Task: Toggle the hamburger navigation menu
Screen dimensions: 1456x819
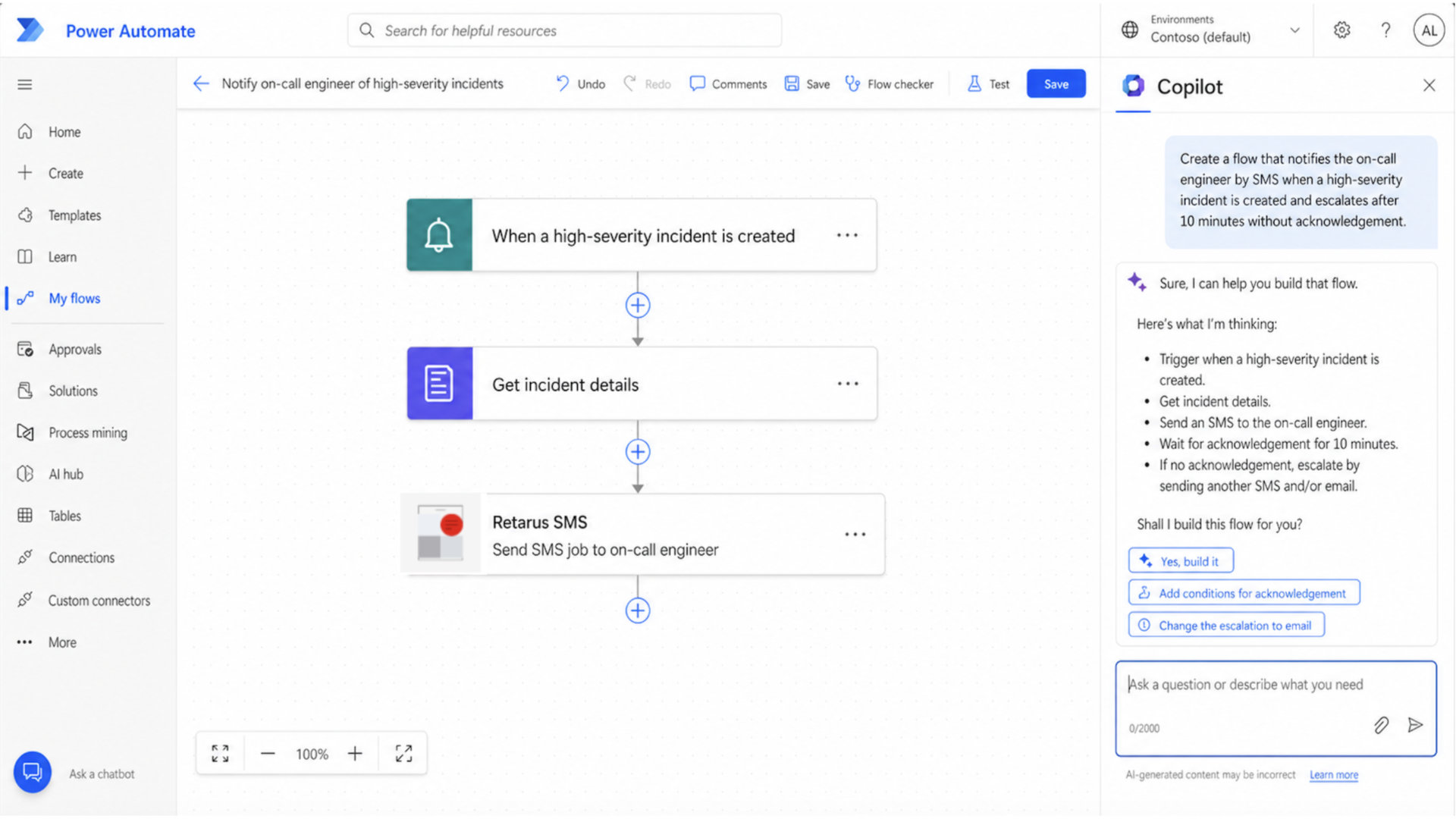Action: [x=25, y=84]
